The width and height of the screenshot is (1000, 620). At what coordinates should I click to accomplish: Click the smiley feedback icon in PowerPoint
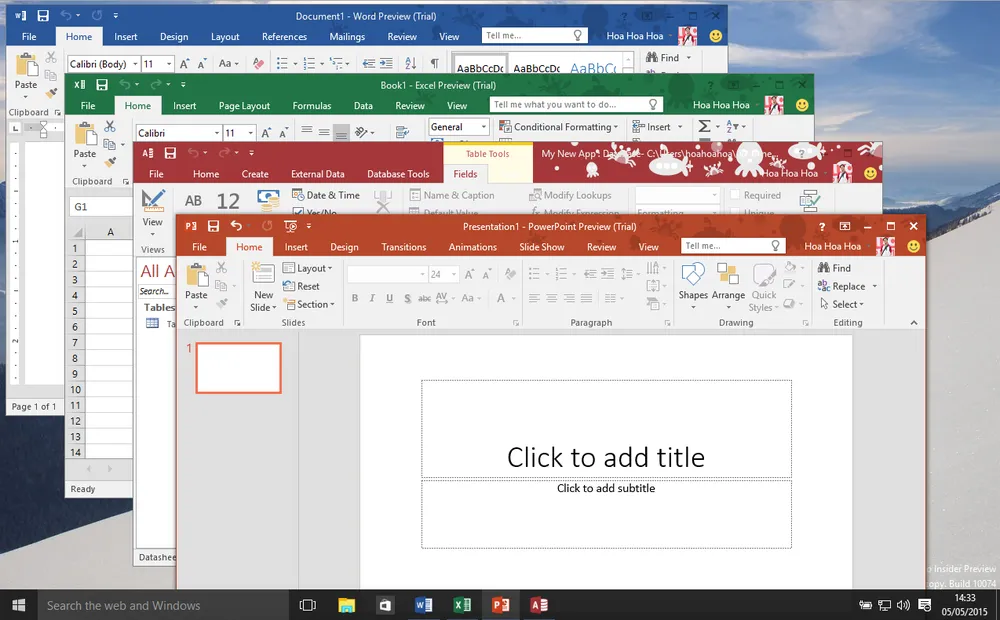(x=914, y=246)
